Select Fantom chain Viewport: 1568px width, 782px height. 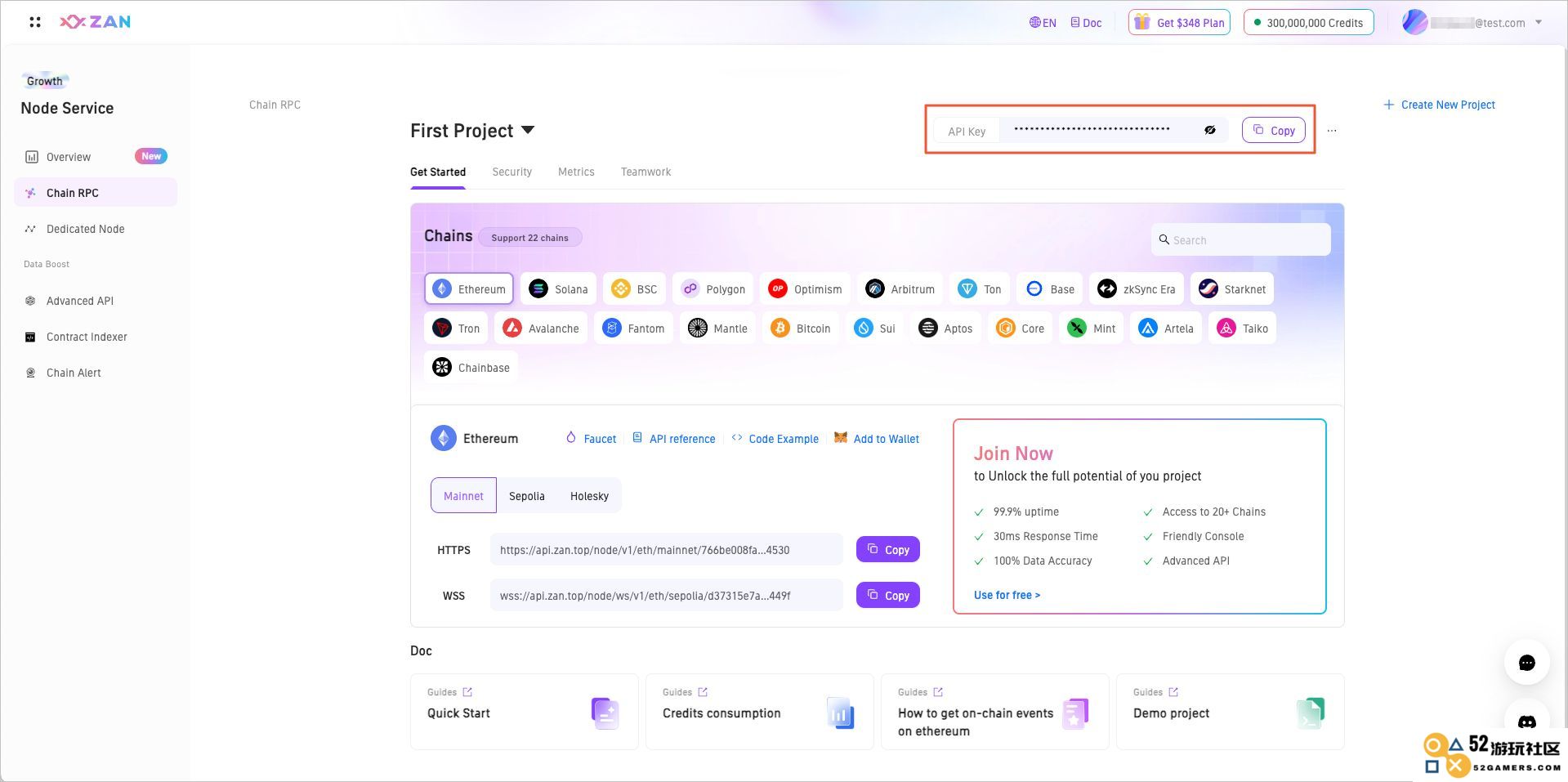633,328
